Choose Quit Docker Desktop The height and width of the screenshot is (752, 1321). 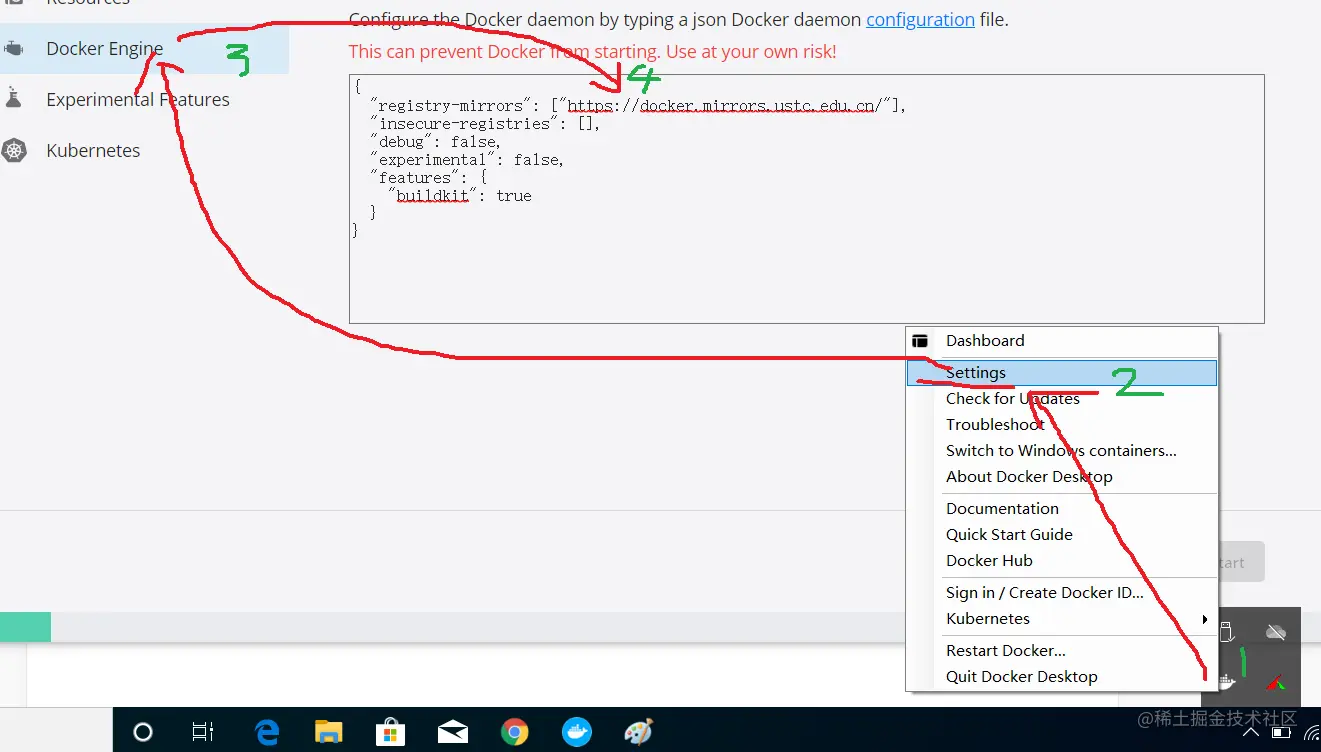[1062, 677]
